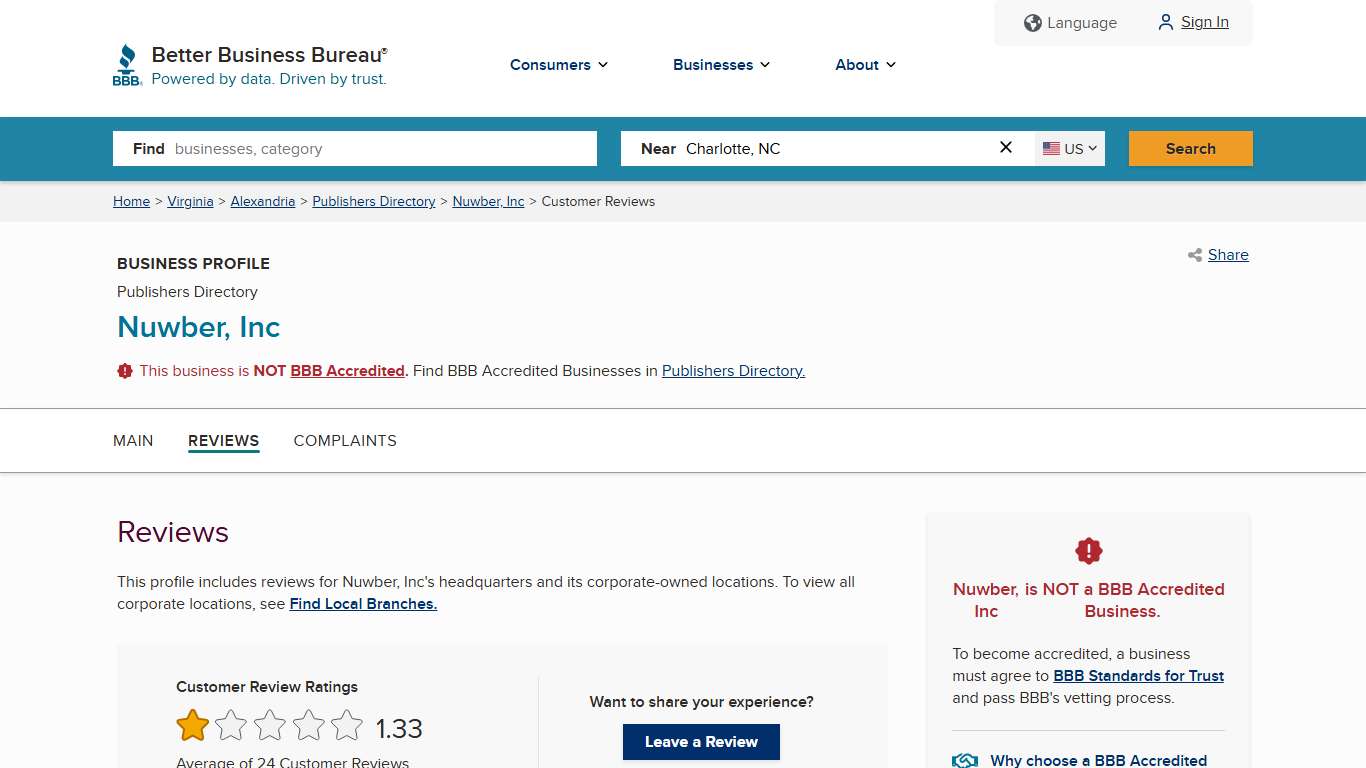Switch to the MAIN tab
1366x768 pixels.
[133, 440]
